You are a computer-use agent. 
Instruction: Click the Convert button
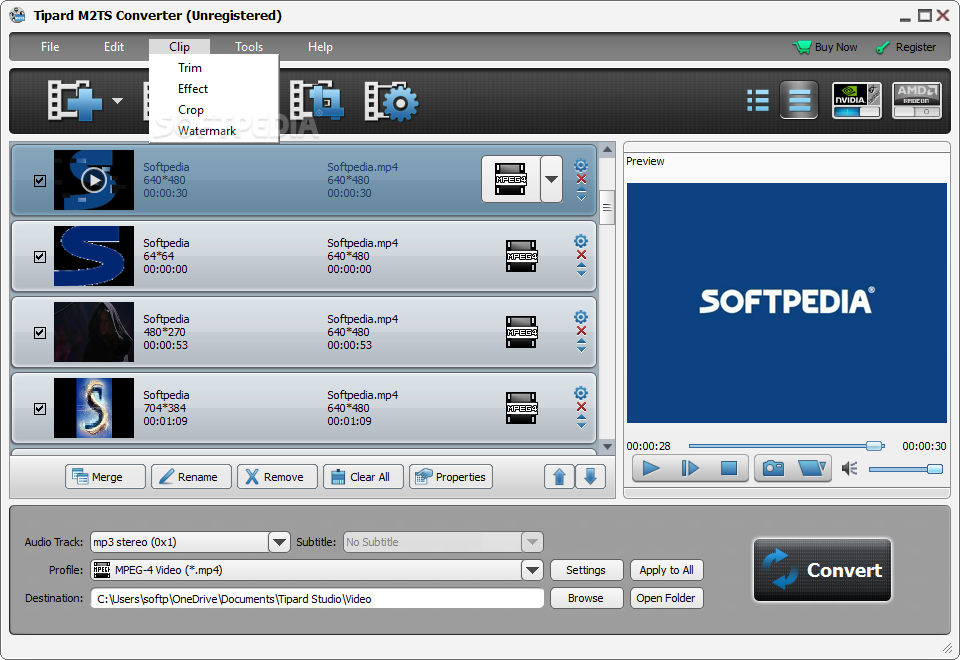coord(822,570)
